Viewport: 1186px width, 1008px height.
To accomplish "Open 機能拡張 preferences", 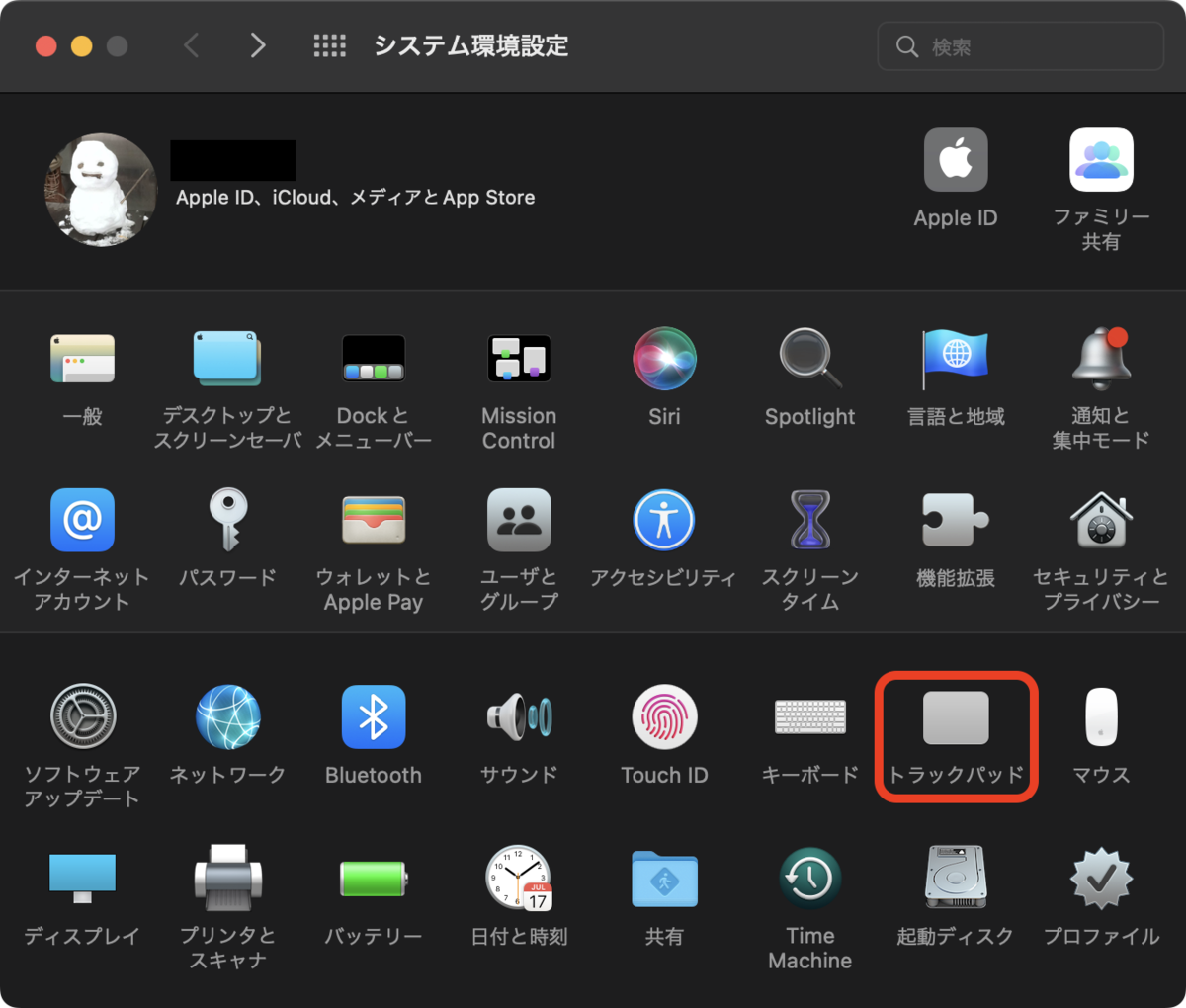I will [x=956, y=520].
